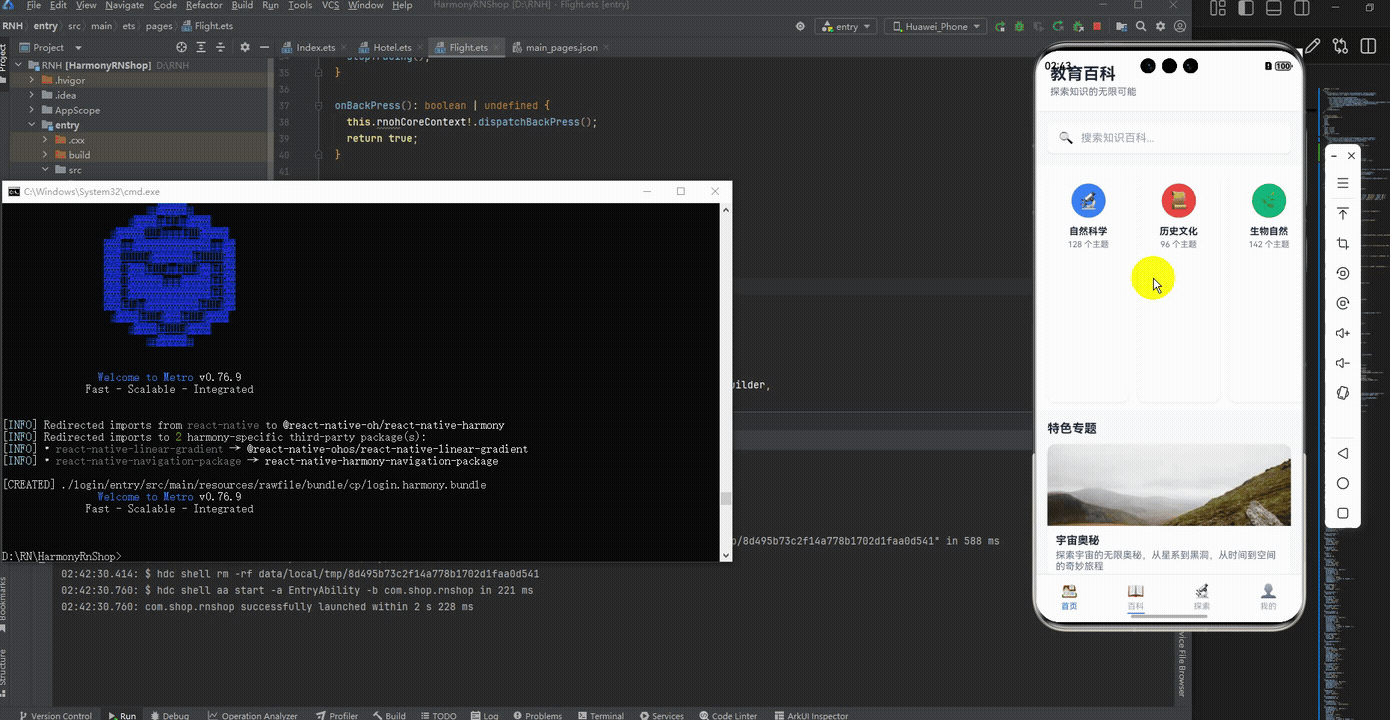Open the Refactor menu
The height and width of the screenshot is (720, 1390).
pyautogui.click(x=203, y=5)
